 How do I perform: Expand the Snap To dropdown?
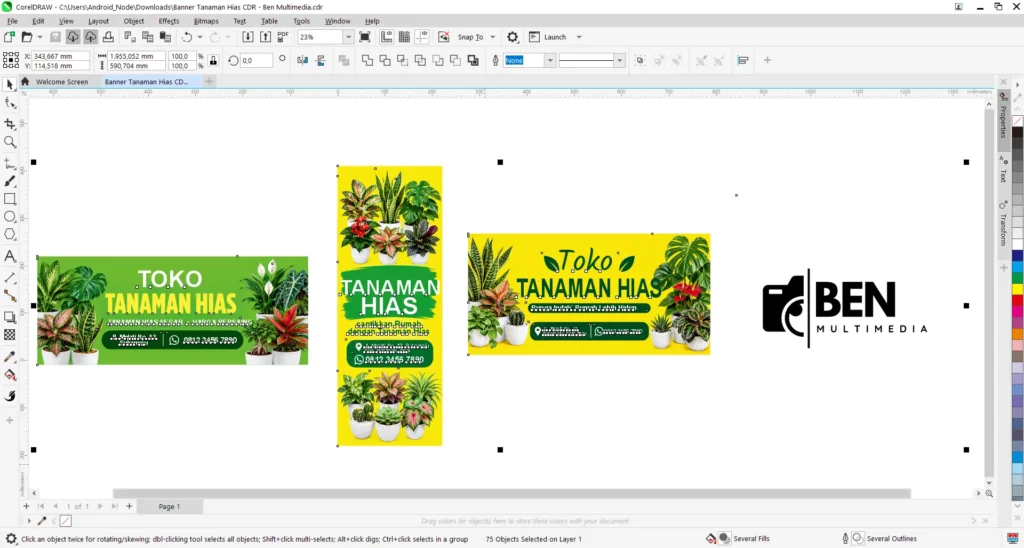click(x=492, y=37)
